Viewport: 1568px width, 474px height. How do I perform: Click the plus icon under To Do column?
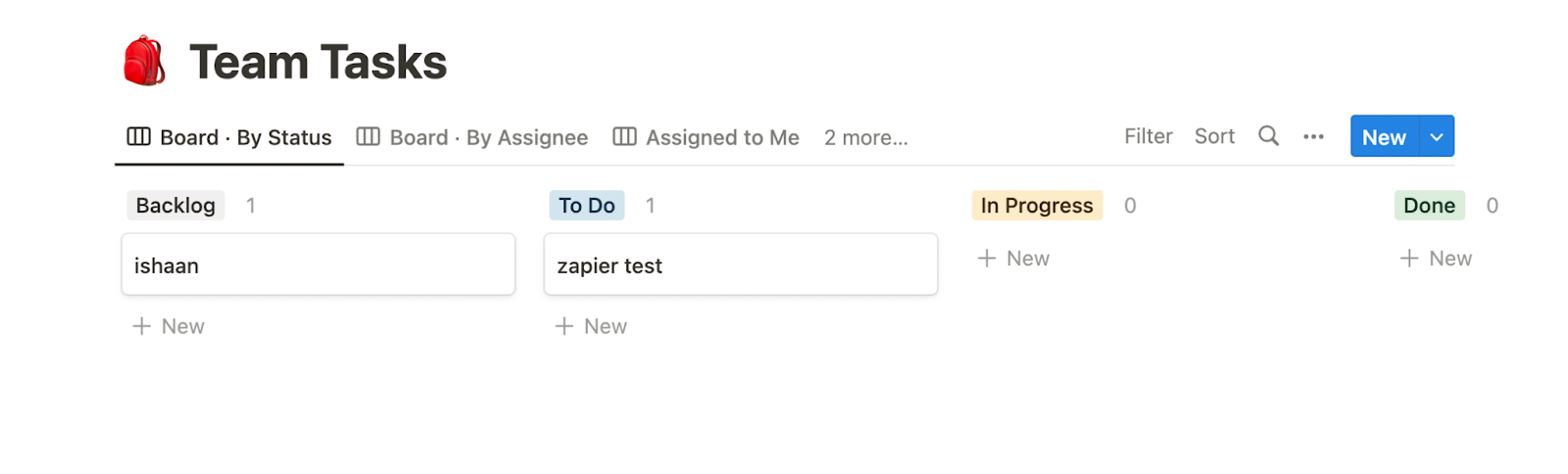coord(564,326)
